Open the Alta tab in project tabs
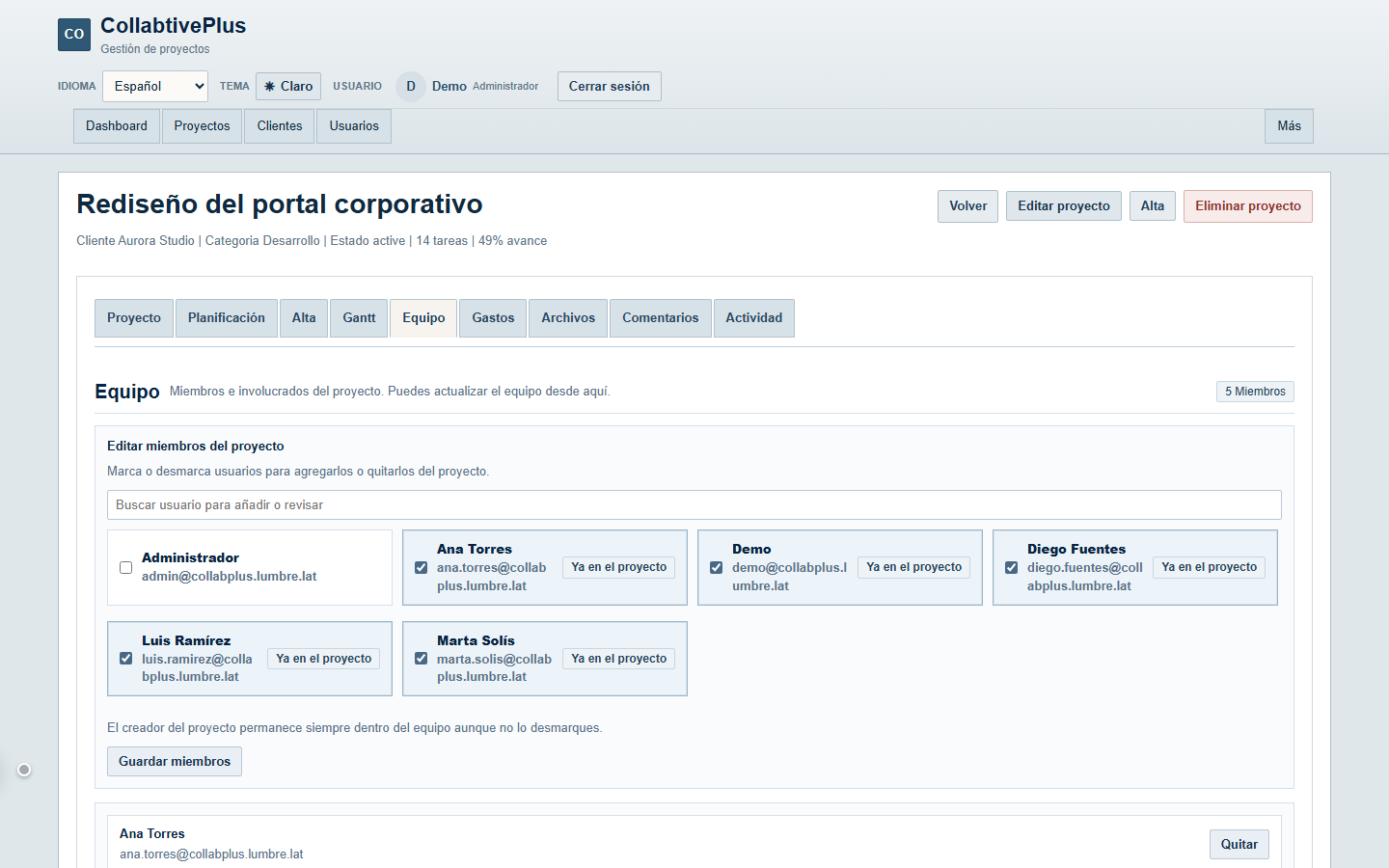Image resolution: width=1389 pixels, height=868 pixels. pos(304,318)
